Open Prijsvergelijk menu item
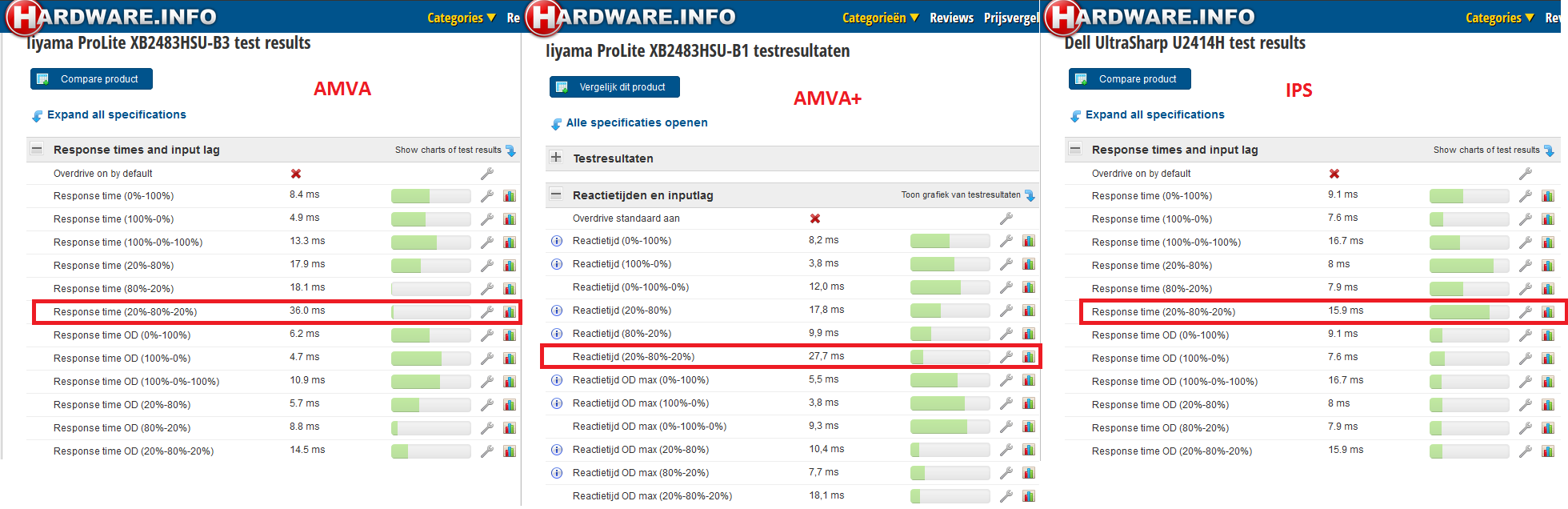The height and width of the screenshot is (509, 1568). coord(1011,18)
